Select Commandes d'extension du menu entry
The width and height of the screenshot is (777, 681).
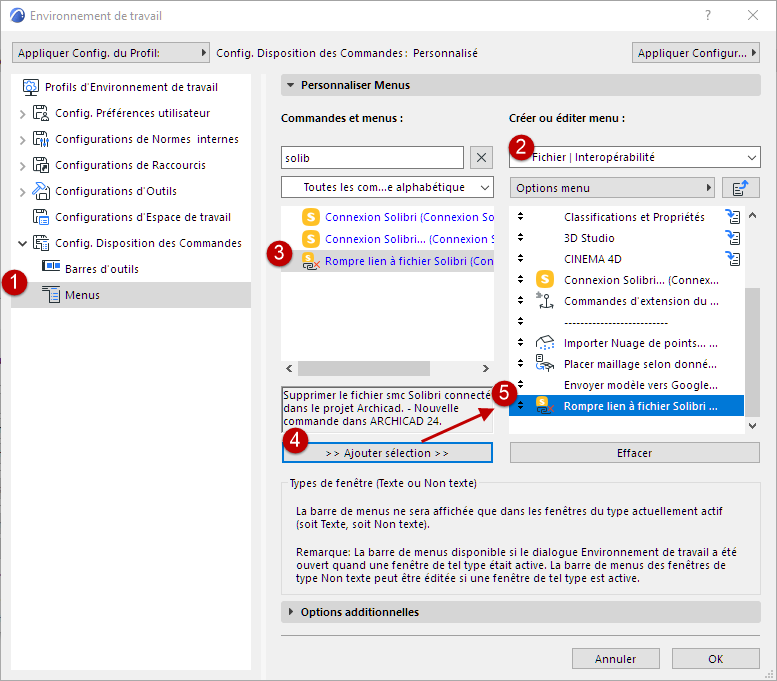point(626,301)
